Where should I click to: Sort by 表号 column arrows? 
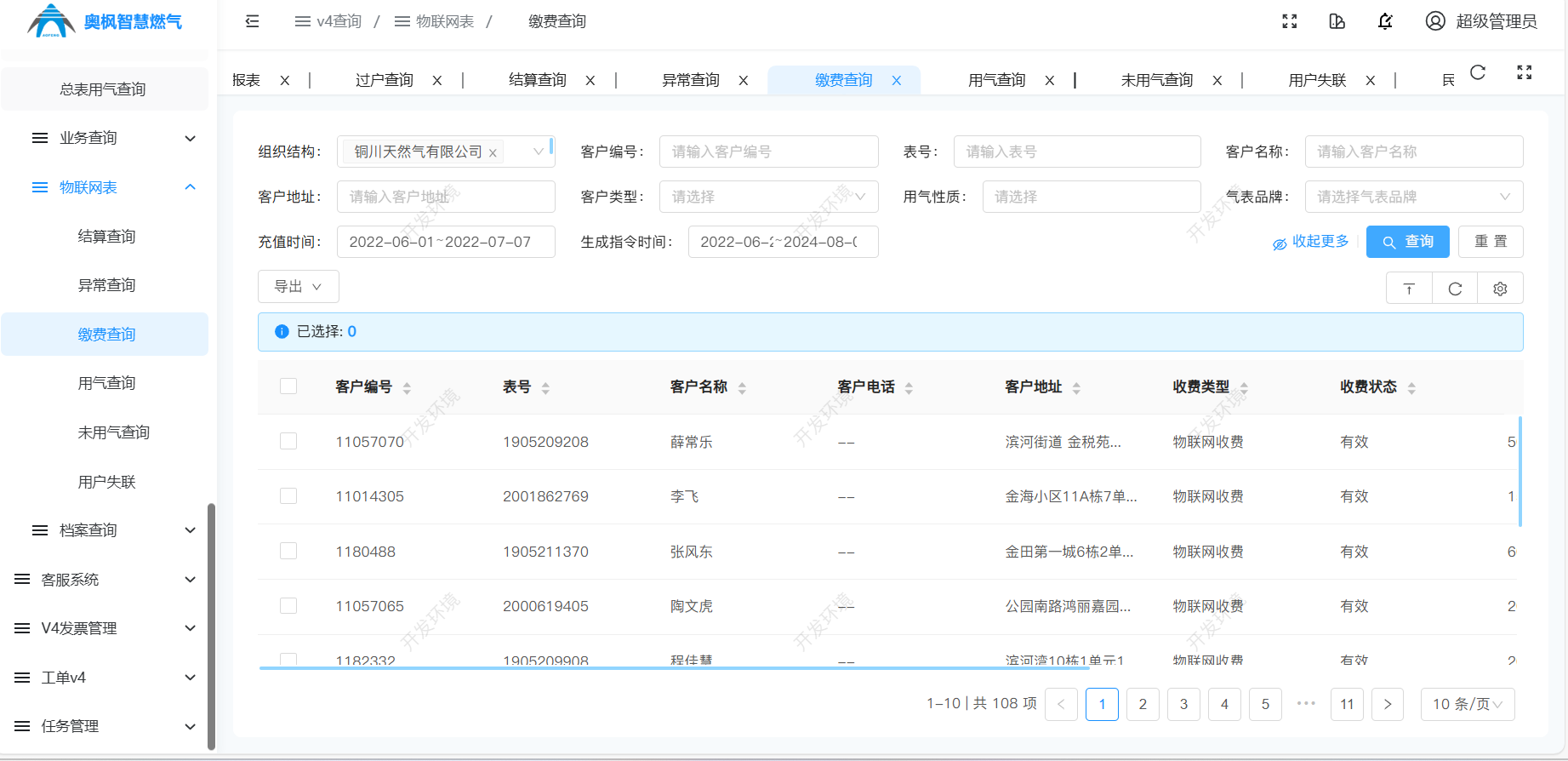point(545,388)
